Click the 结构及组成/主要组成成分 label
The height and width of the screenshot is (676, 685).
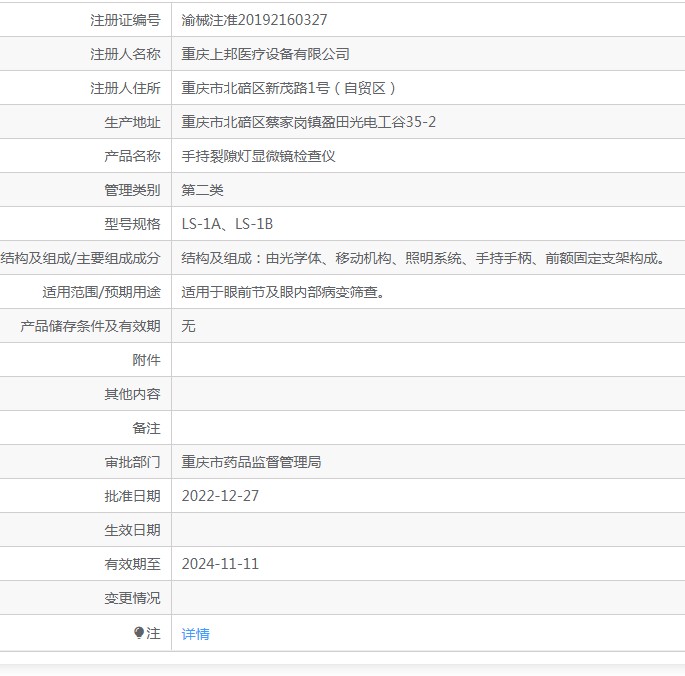click(x=80, y=258)
